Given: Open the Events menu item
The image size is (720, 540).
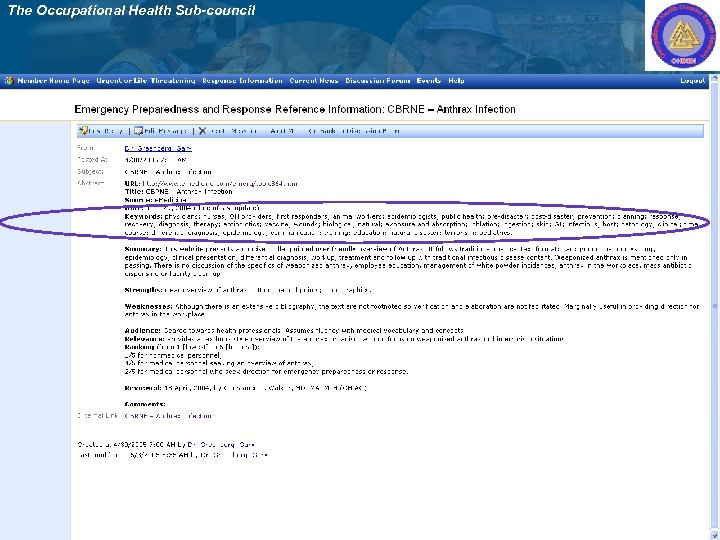Looking at the screenshot, I should (429, 81).
